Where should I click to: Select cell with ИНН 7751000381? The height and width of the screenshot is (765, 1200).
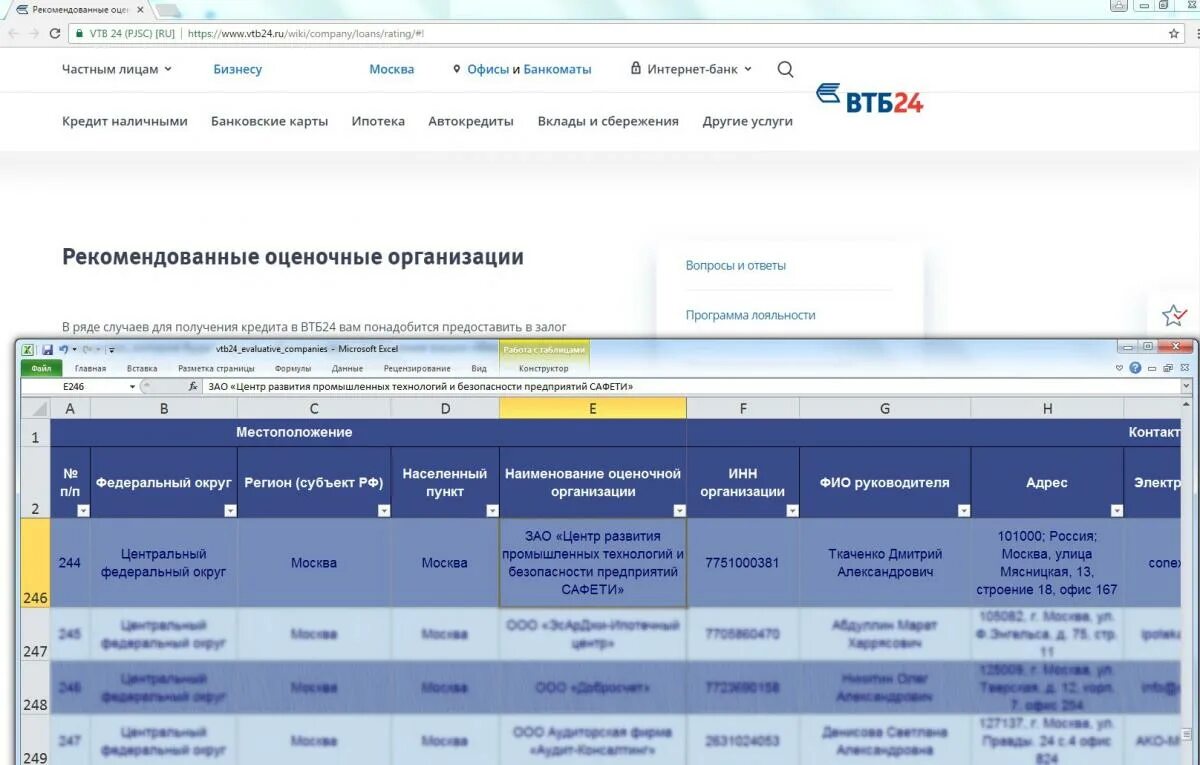click(x=742, y=562)
